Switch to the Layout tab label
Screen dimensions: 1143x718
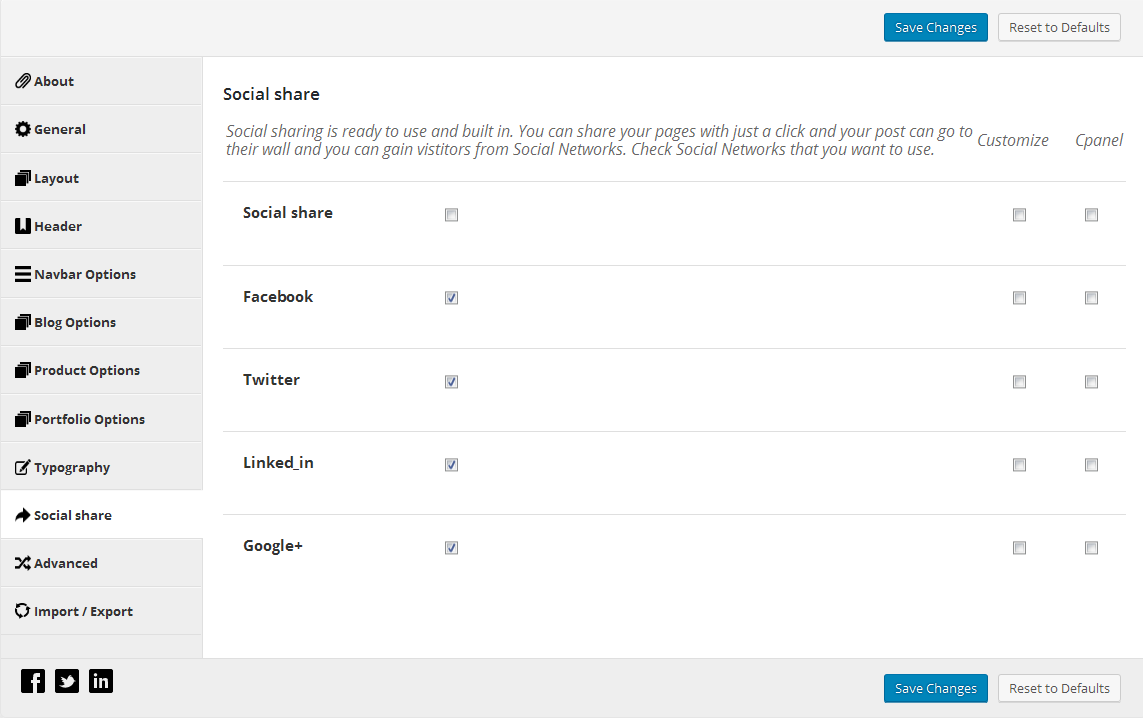point(56,179)
